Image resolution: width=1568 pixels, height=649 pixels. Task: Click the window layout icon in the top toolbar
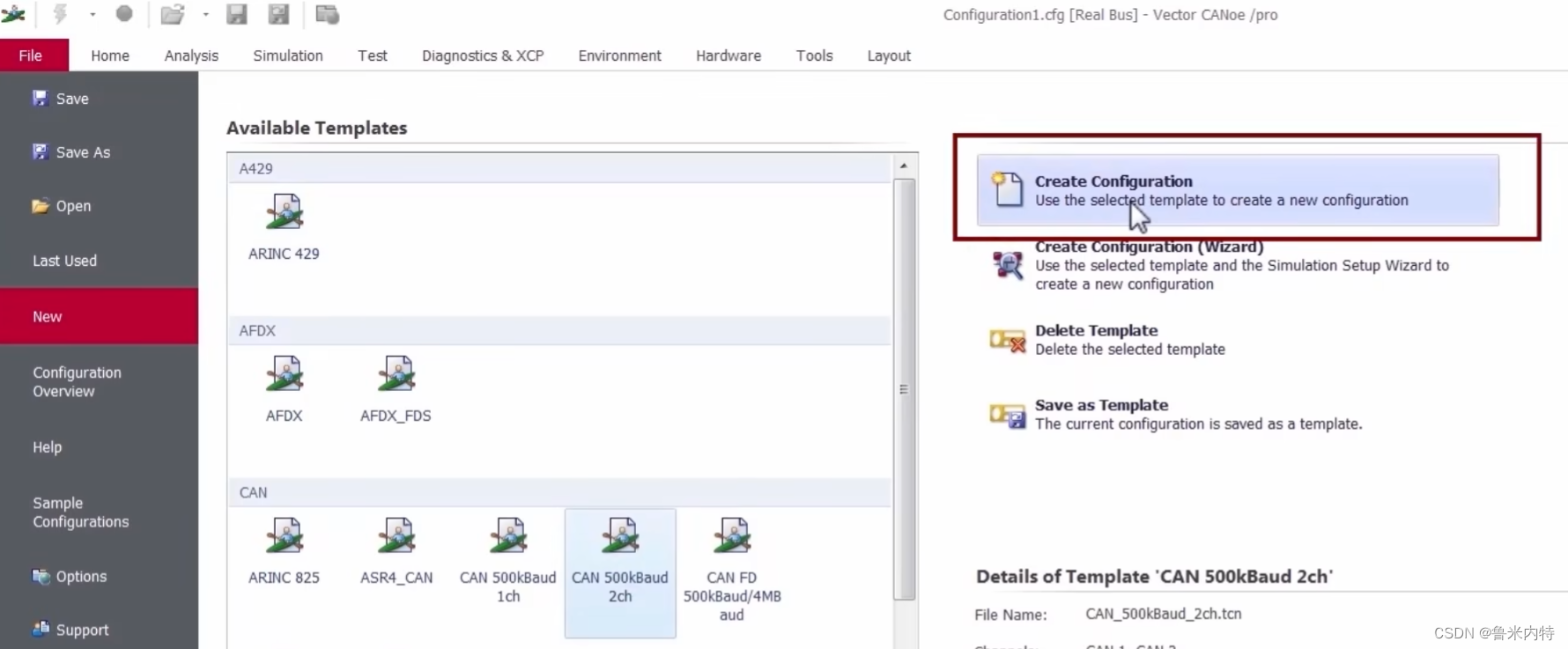tap(328, 14)
